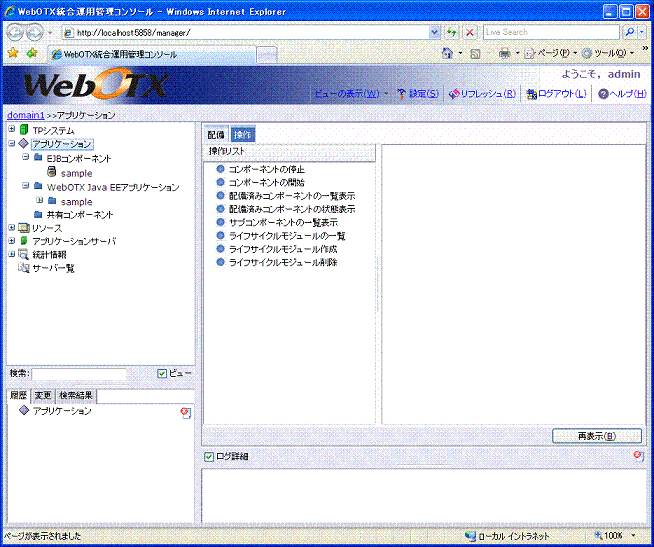Viewport: 654px width, 547px height.
Task: Click the TPシステム tree node icon
Action: pyautogui.click(x=24, y=130)
